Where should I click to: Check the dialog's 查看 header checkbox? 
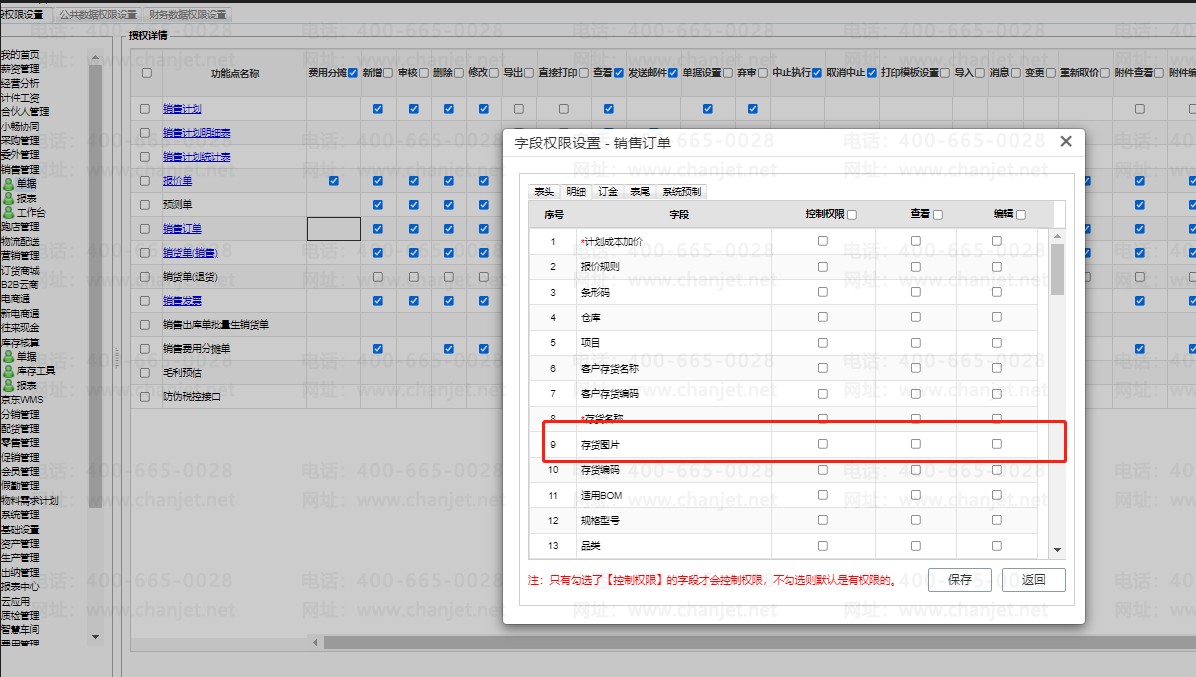tap(938, 215)
